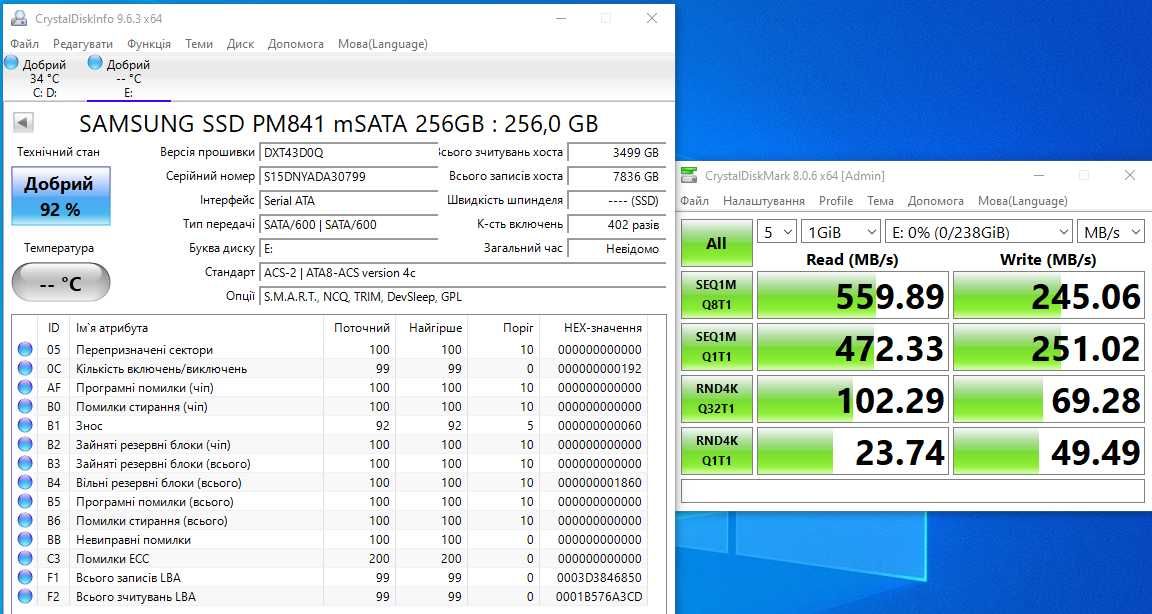This screenshot has width=1152, height=614.
Task: Open Функція menu in CrystalDiskInfo
Action: [x=149, y=44]
